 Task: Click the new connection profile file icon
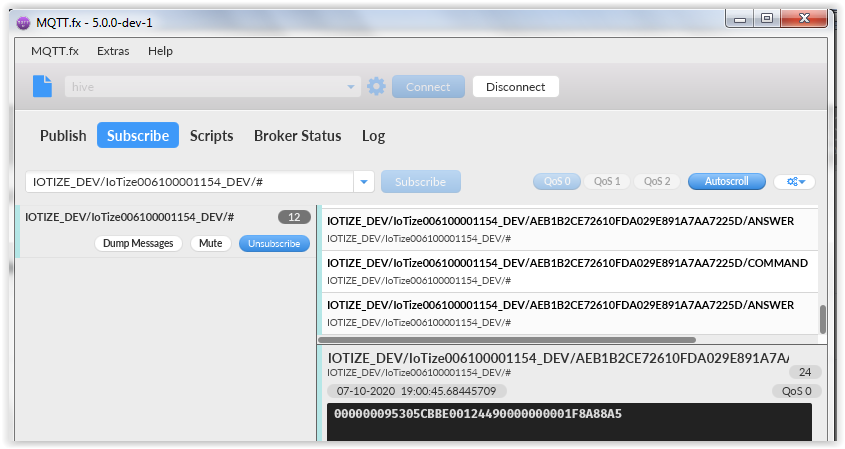pyautogui.click(x=43, y=86)
